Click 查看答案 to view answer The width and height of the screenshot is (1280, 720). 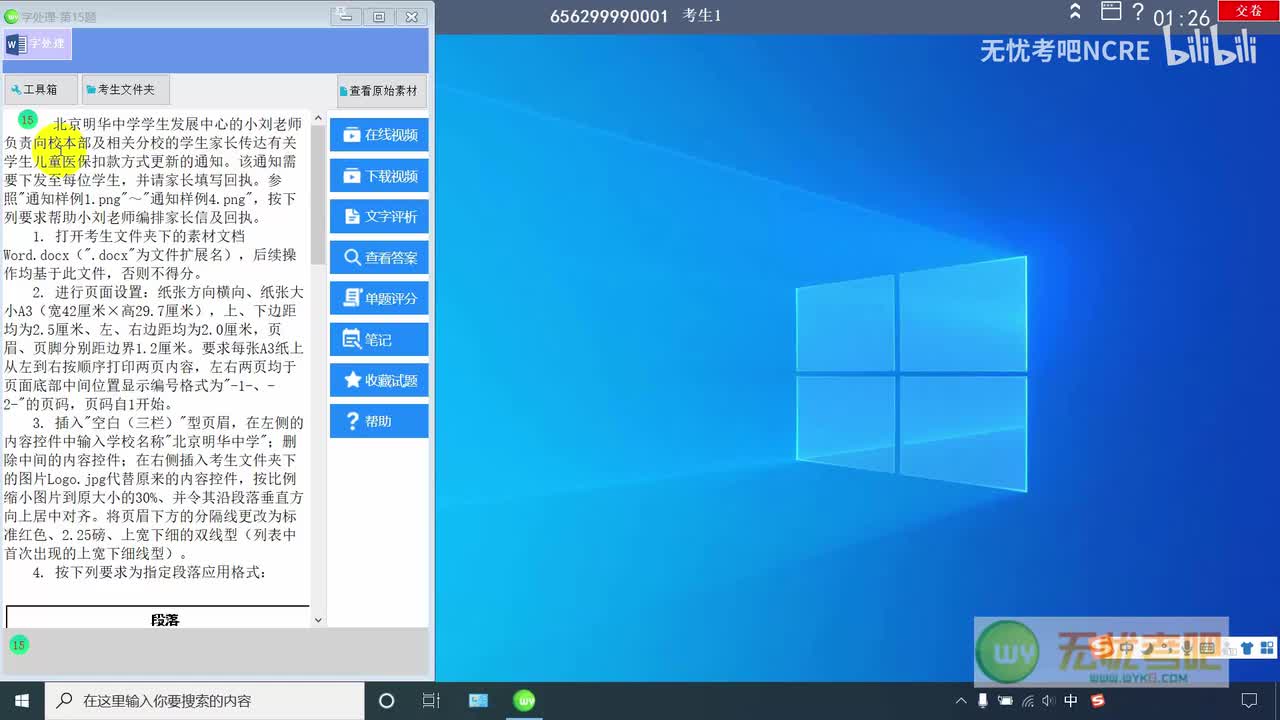pyautogui.click(x=379, y=258)
